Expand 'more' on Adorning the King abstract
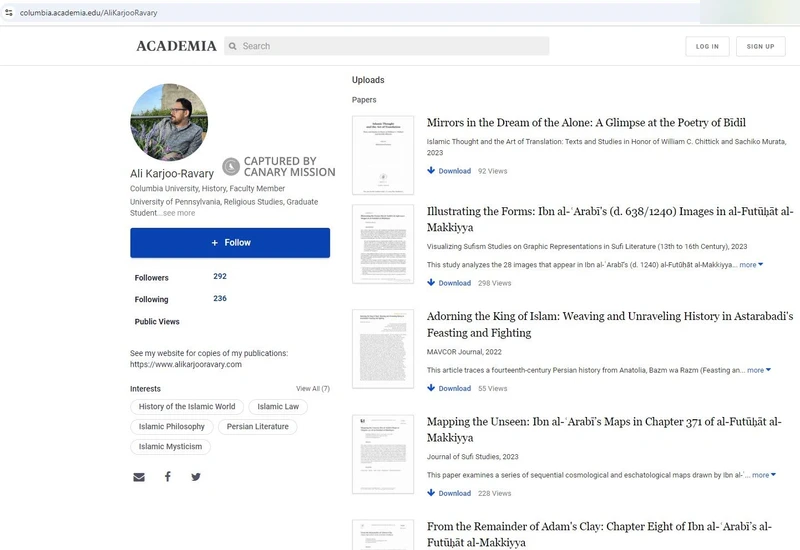This screenshot has width=800, height=550. [759, 370]
